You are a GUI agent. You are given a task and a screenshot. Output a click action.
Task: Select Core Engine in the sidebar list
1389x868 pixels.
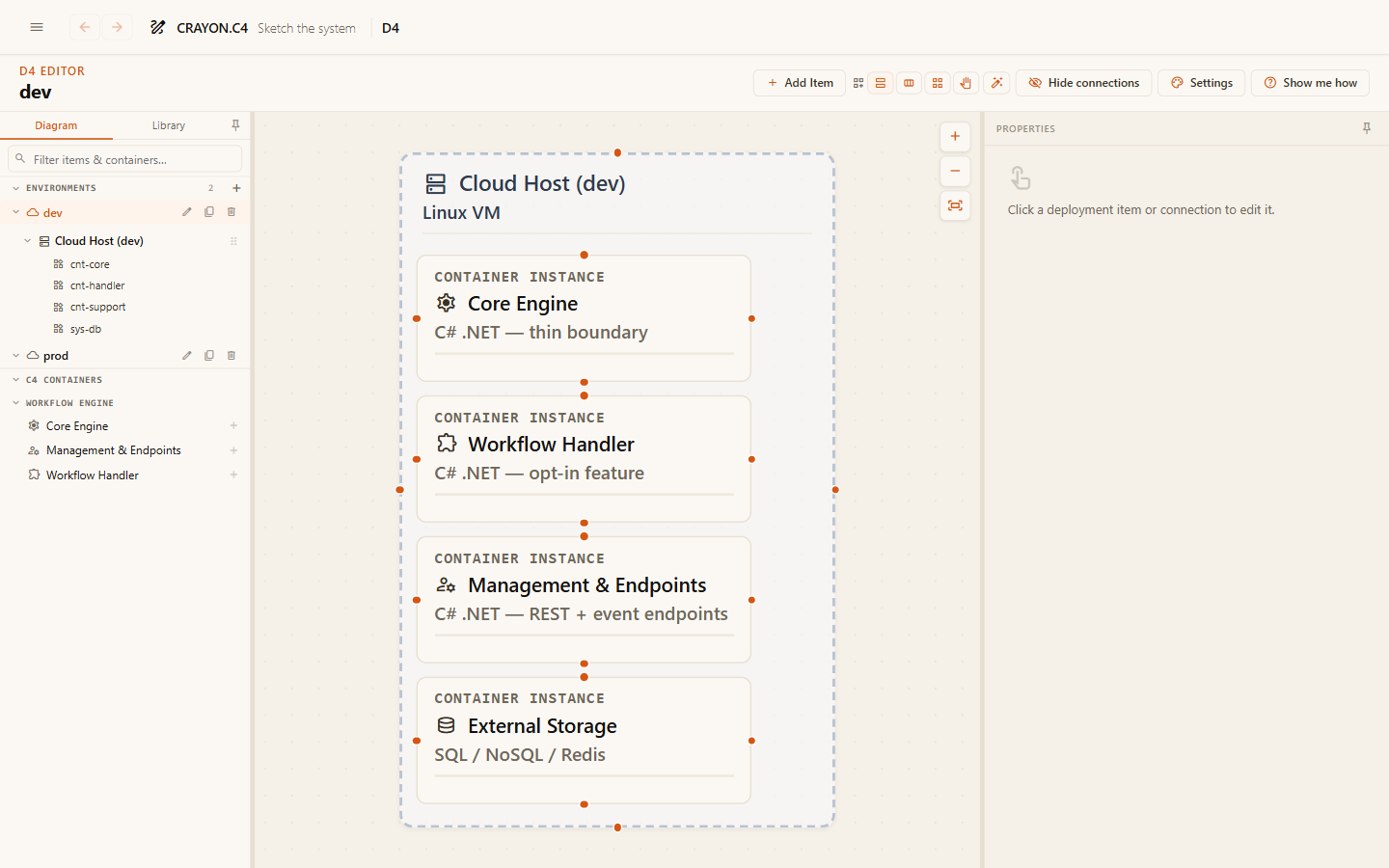pos(77,426)
